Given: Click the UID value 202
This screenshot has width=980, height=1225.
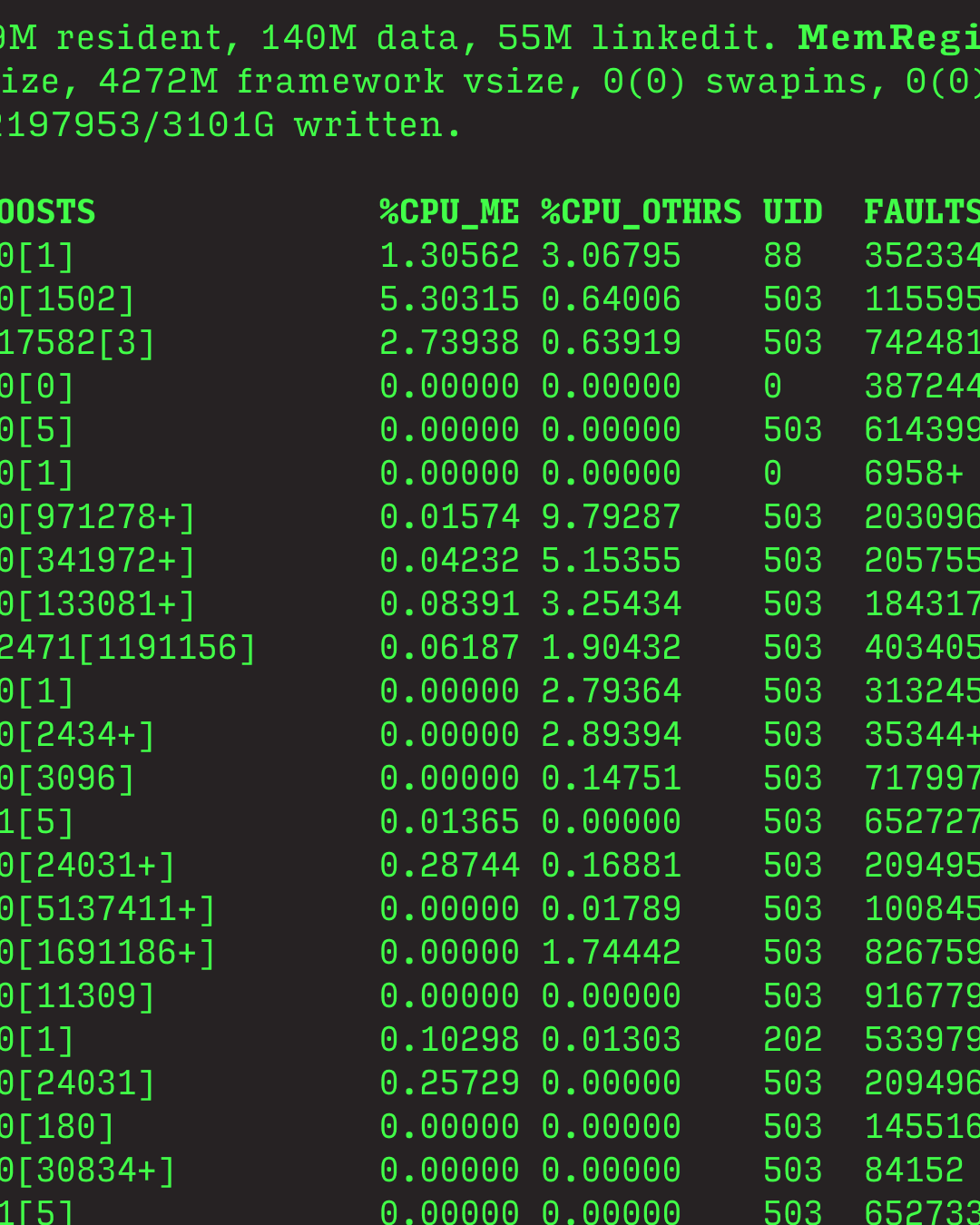Looking at the screenshot, I should [792, 1040].
